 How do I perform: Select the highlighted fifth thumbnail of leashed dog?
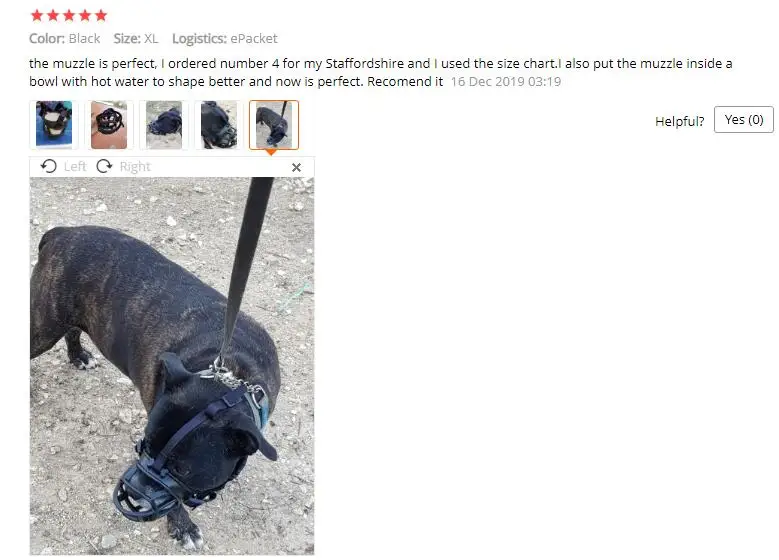tap(274, 125)
